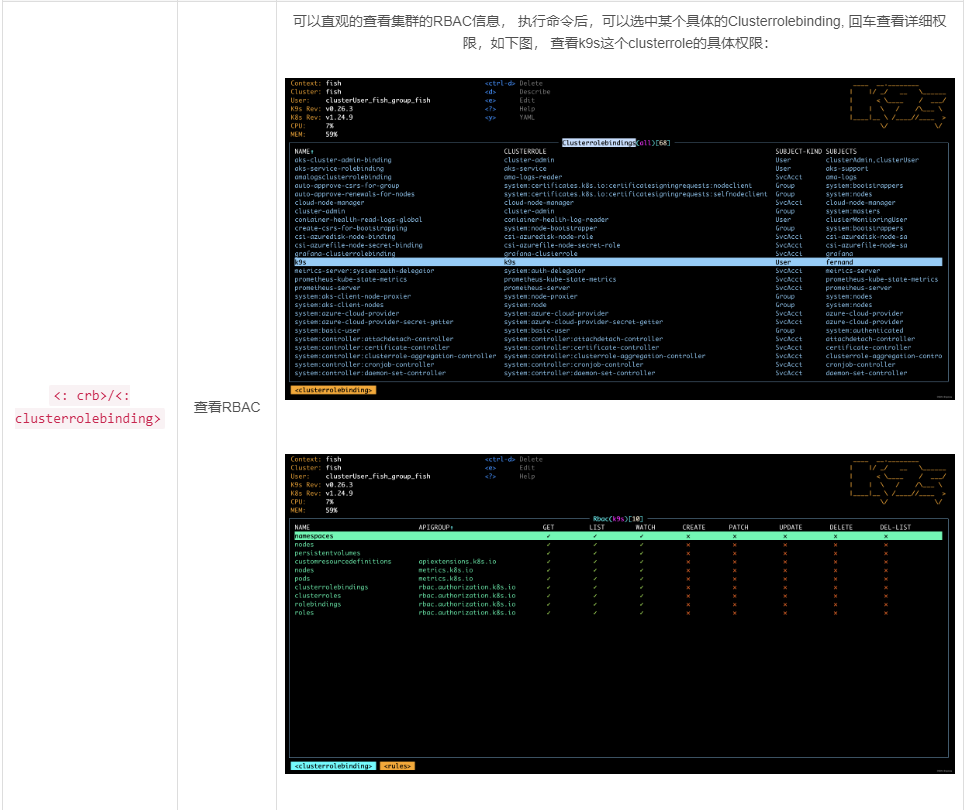This screenshot has height=810, width=967.
Task: Click the 'apiextensions.k8s.io' API group value
Action: click(458, 562)
